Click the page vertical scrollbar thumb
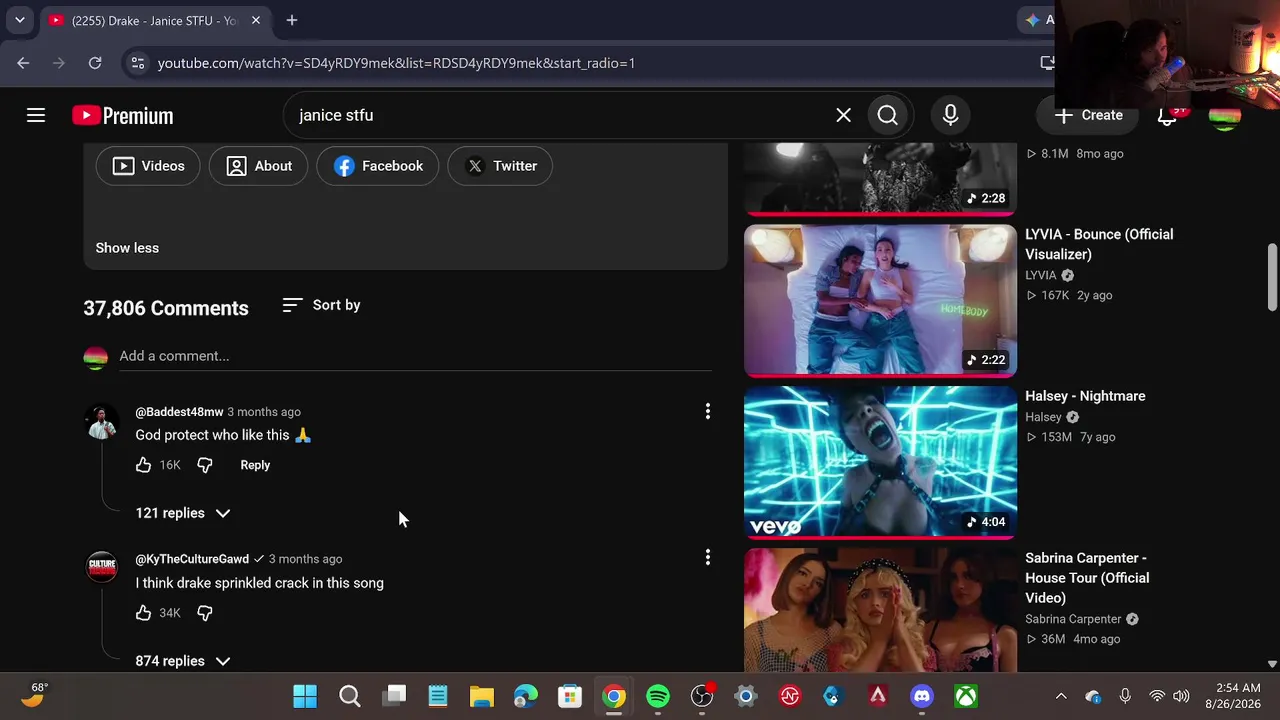Viewport: 1280px width, 720px height. [x=1272, y=276]
